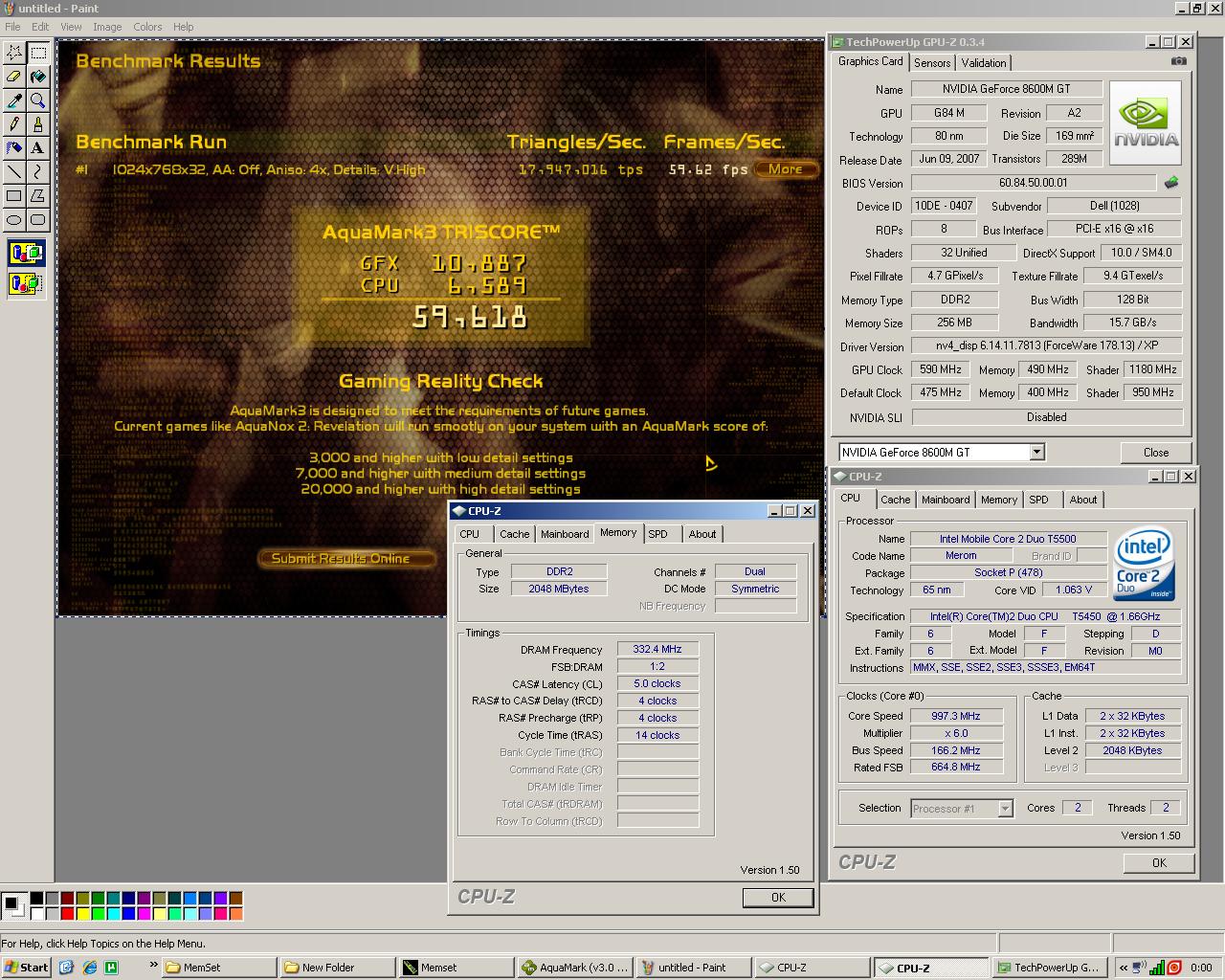This screenshot has height=980, width=1225.
Task: Switch to the Memset taskbar button
Action: (x=457, y=968)
